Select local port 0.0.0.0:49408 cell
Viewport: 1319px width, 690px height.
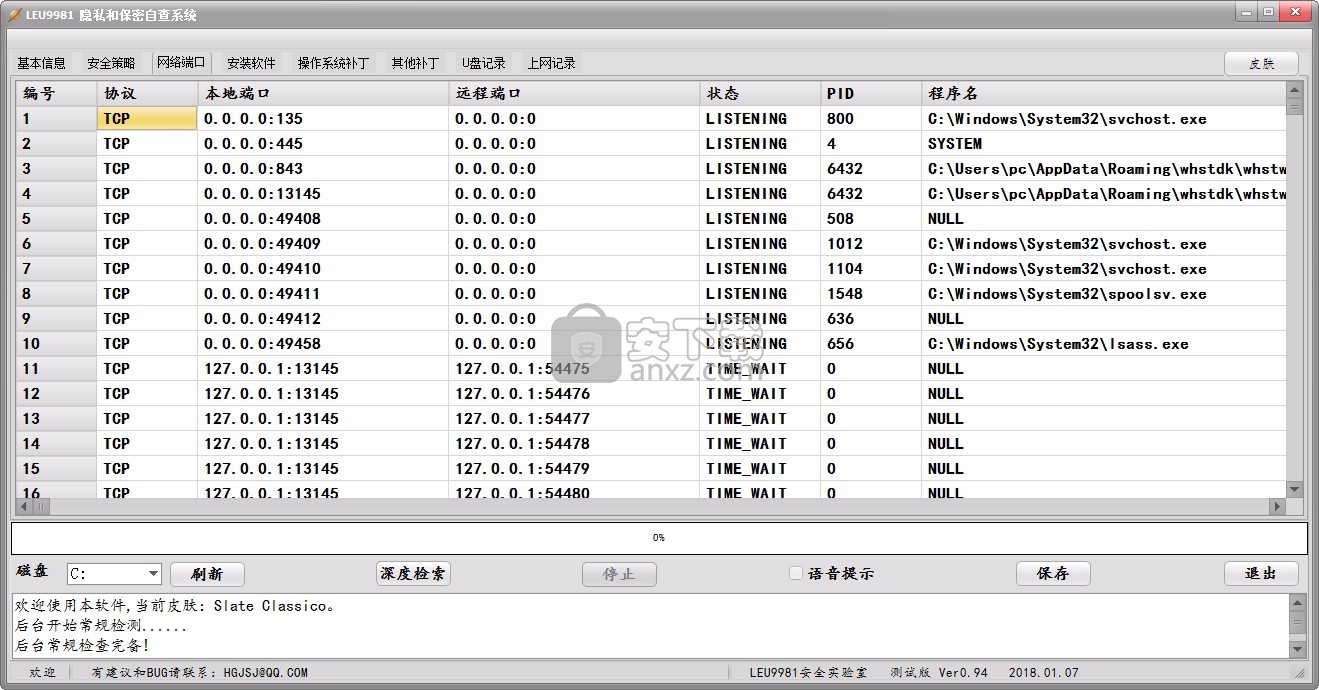pyautogui.click(x=323, y=218)
